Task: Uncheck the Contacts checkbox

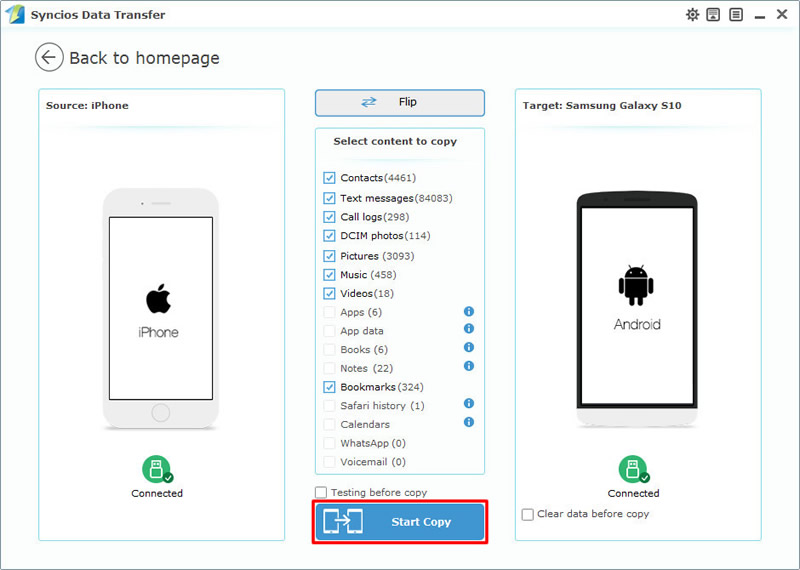Action: (329, 178)
